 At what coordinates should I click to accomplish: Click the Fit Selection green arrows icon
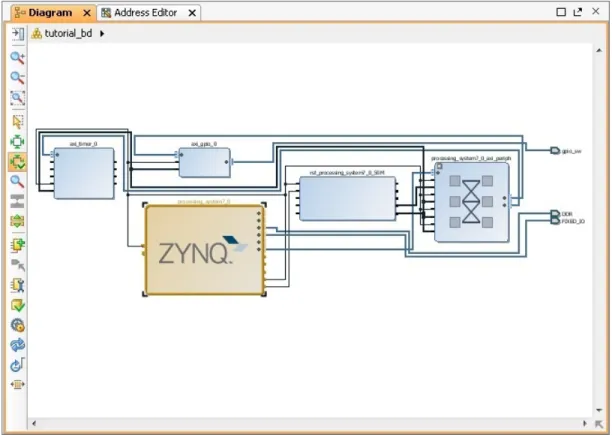pyautogui.click(x=18, y=142)
